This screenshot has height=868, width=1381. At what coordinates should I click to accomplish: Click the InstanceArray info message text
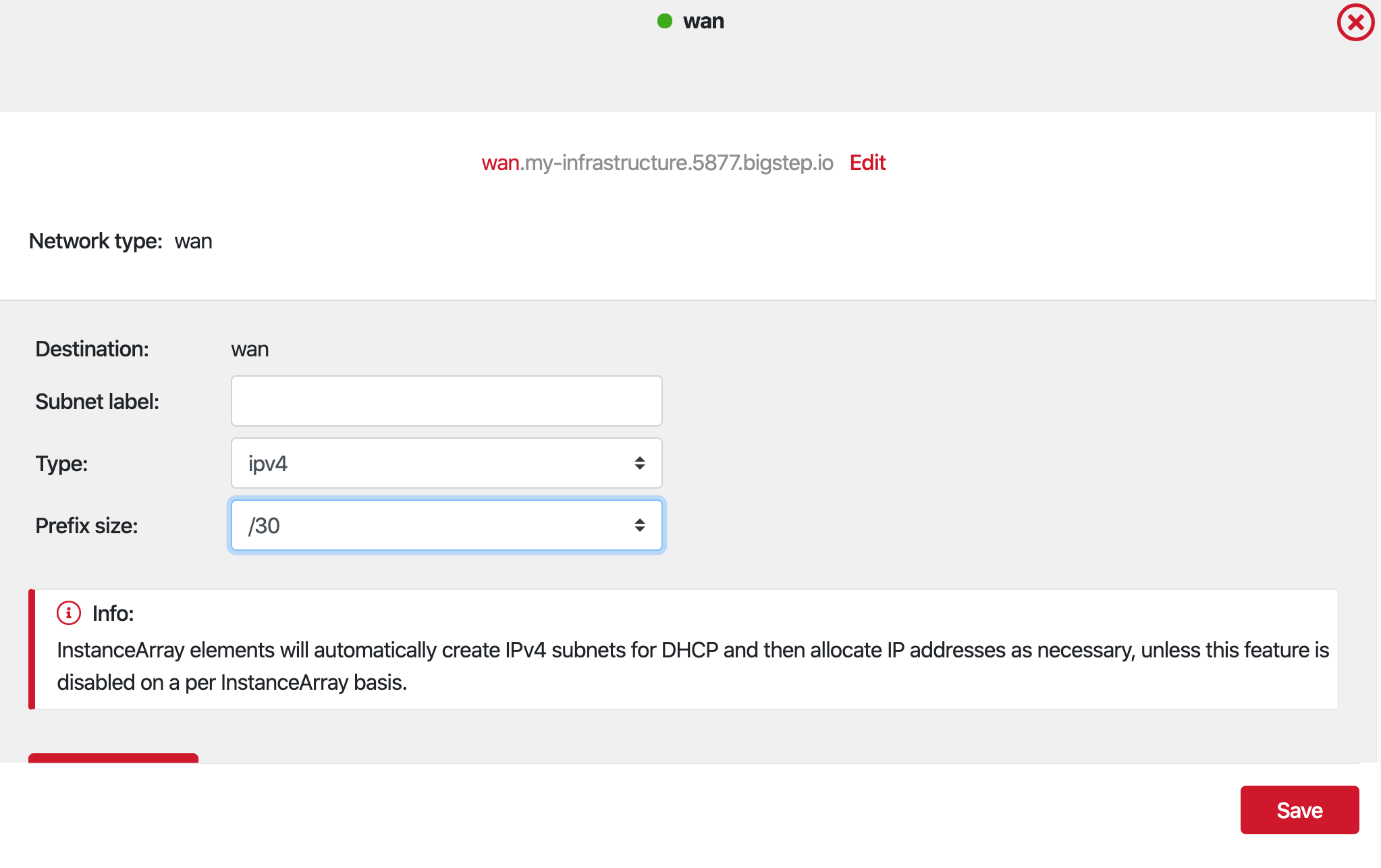693,666
